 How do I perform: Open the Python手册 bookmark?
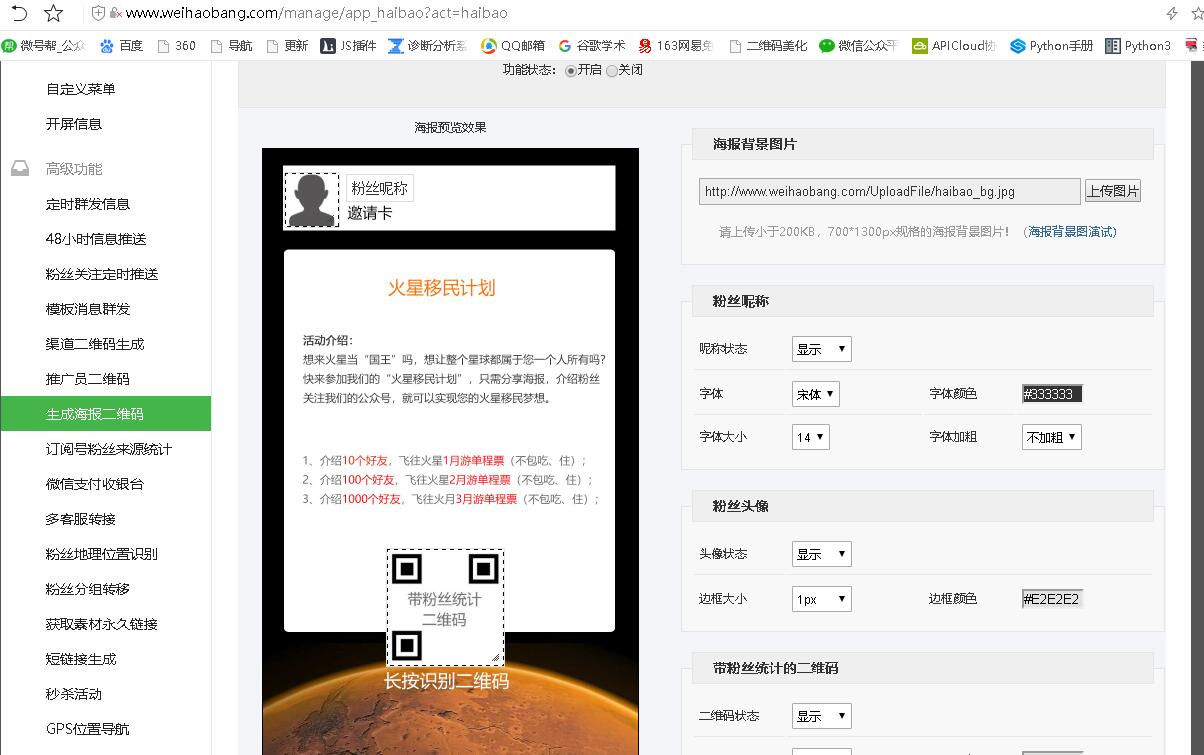pos(1052,45)
